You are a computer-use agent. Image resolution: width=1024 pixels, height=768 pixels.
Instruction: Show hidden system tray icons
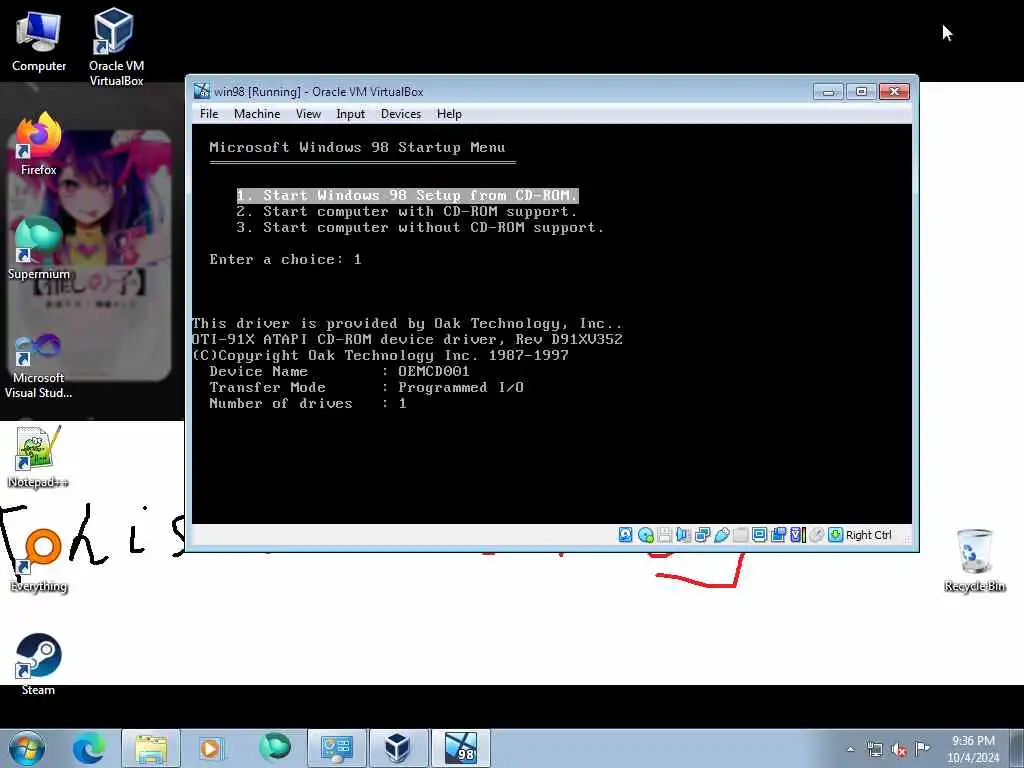click(x=850, y=749)
